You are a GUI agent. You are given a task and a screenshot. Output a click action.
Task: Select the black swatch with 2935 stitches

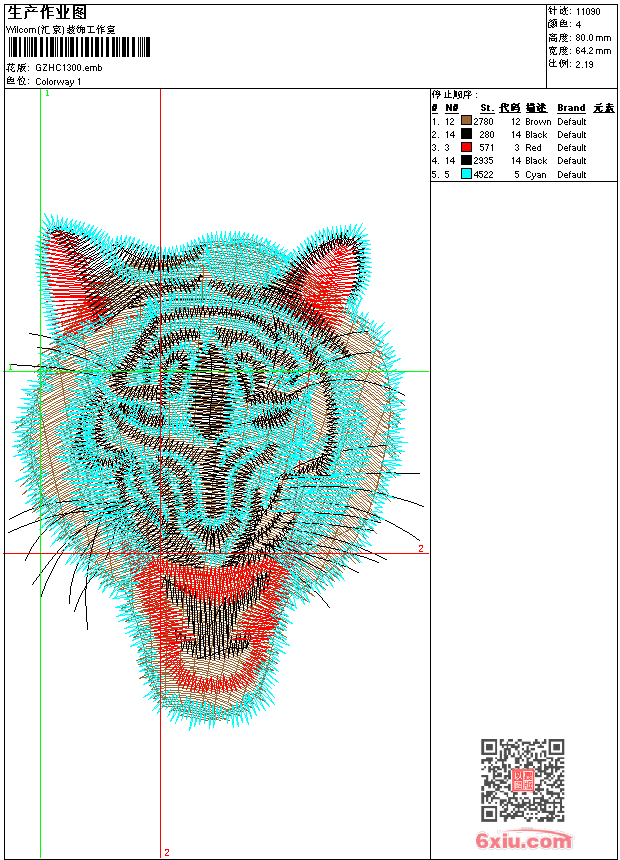(466, 160)
